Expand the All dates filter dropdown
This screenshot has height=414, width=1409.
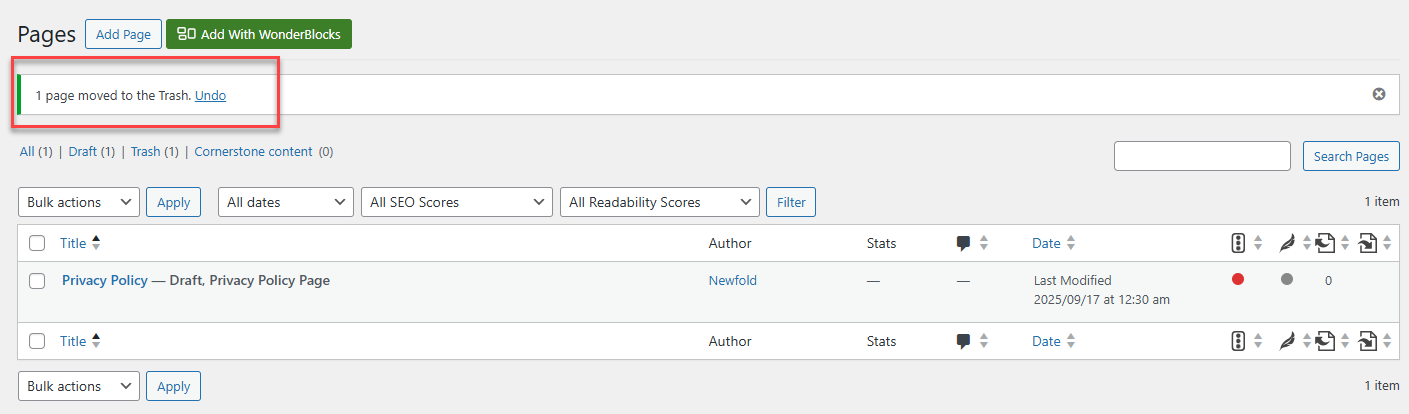(285, 202)
